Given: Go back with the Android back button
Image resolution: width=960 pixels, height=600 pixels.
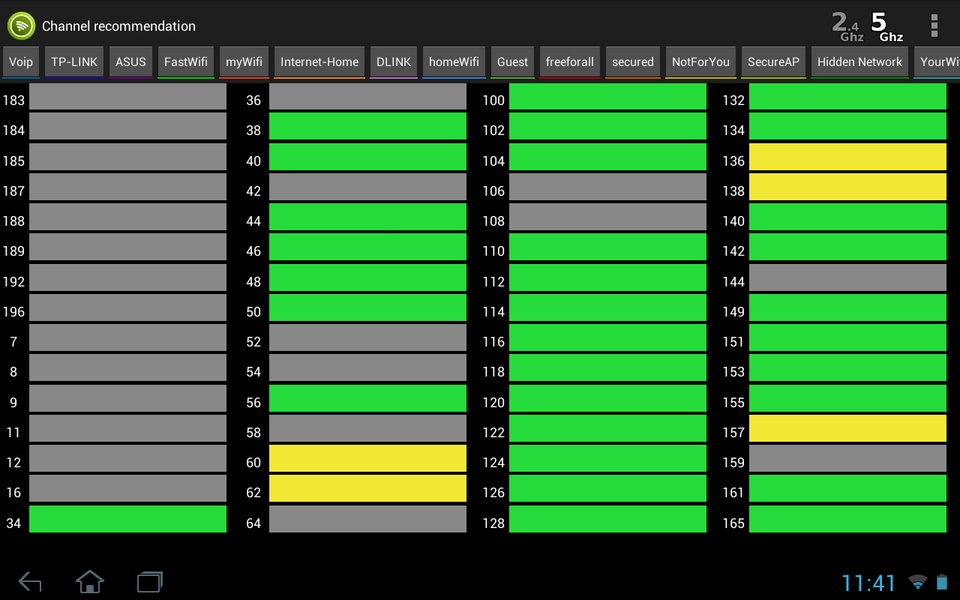Looking at the screenshot, I should point(30,582).
